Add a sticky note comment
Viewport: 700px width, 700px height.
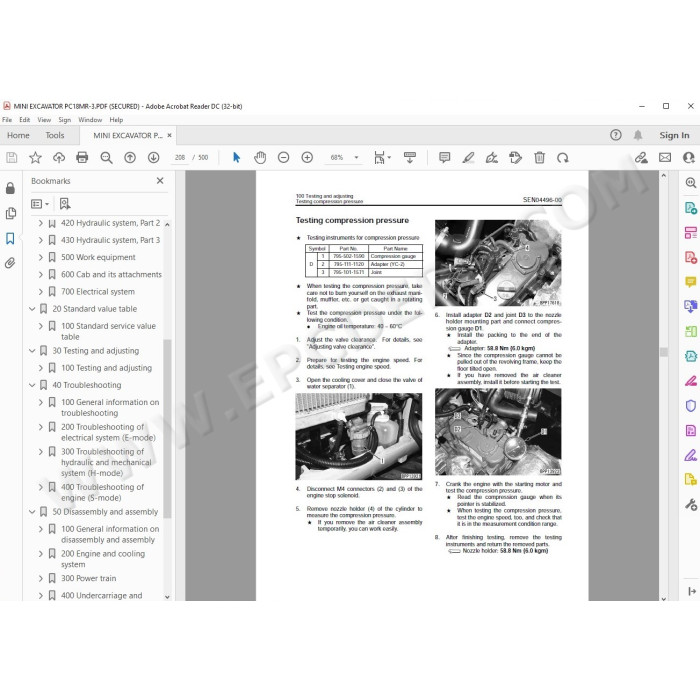[444, 158]
